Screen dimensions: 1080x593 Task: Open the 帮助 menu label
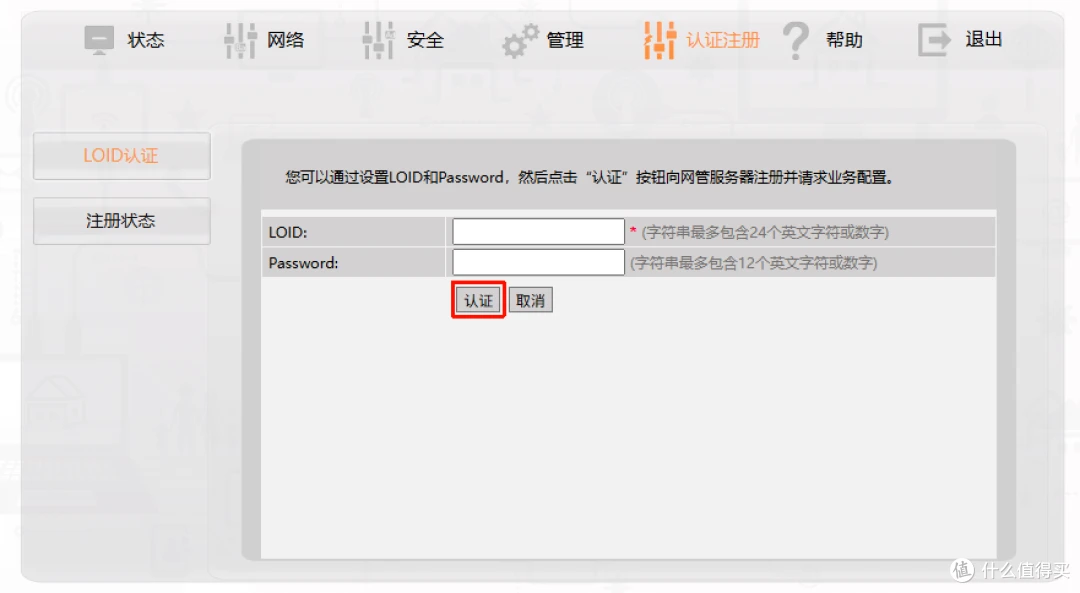(x=844, y=40)
